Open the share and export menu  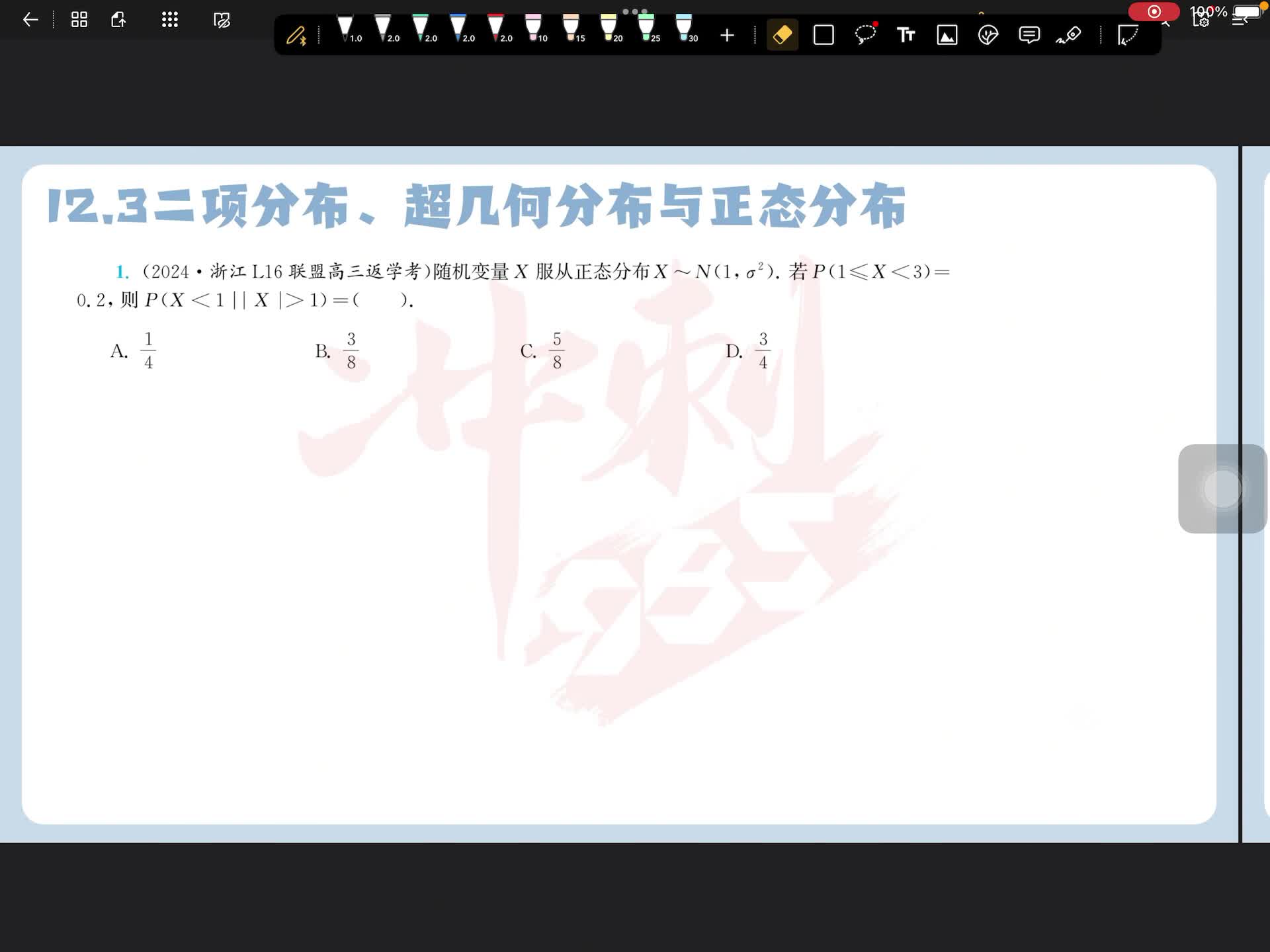pyautogui.click(x=118, y=20)
